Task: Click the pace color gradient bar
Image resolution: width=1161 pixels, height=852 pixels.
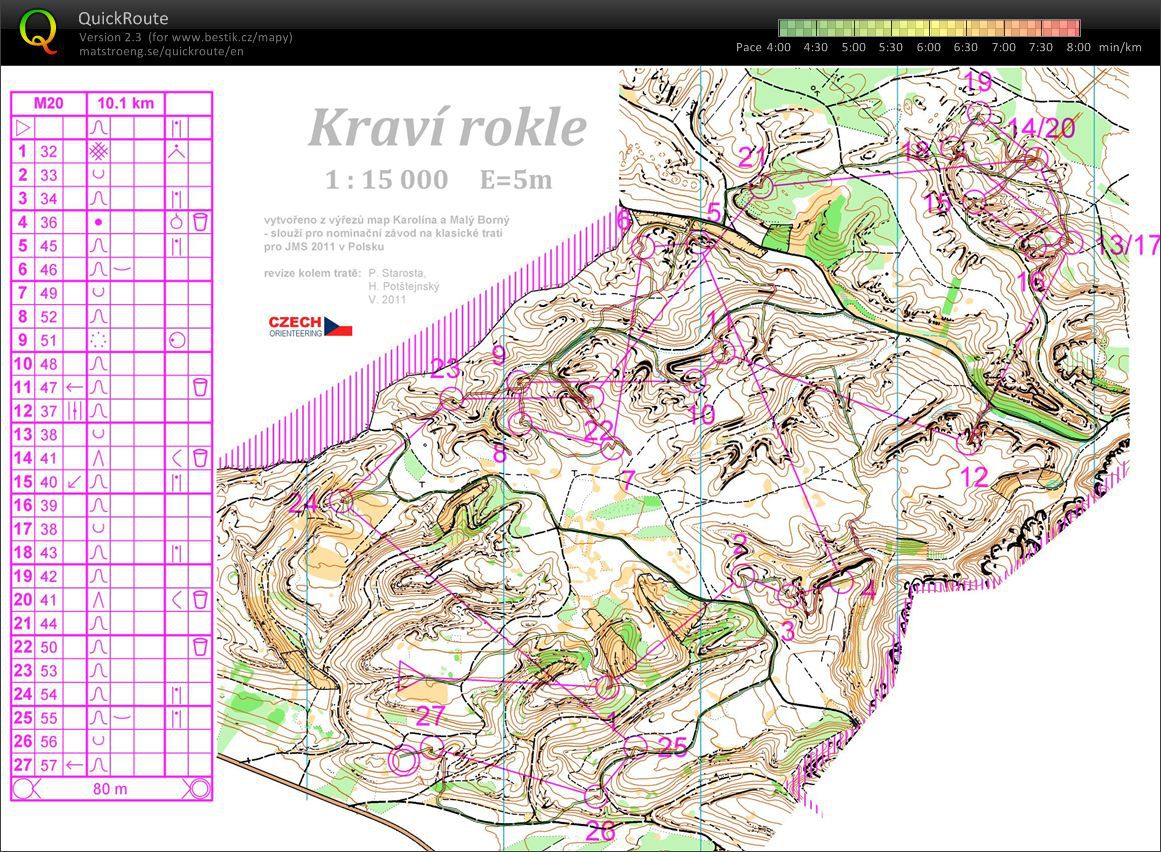Action: click(929, 28)
